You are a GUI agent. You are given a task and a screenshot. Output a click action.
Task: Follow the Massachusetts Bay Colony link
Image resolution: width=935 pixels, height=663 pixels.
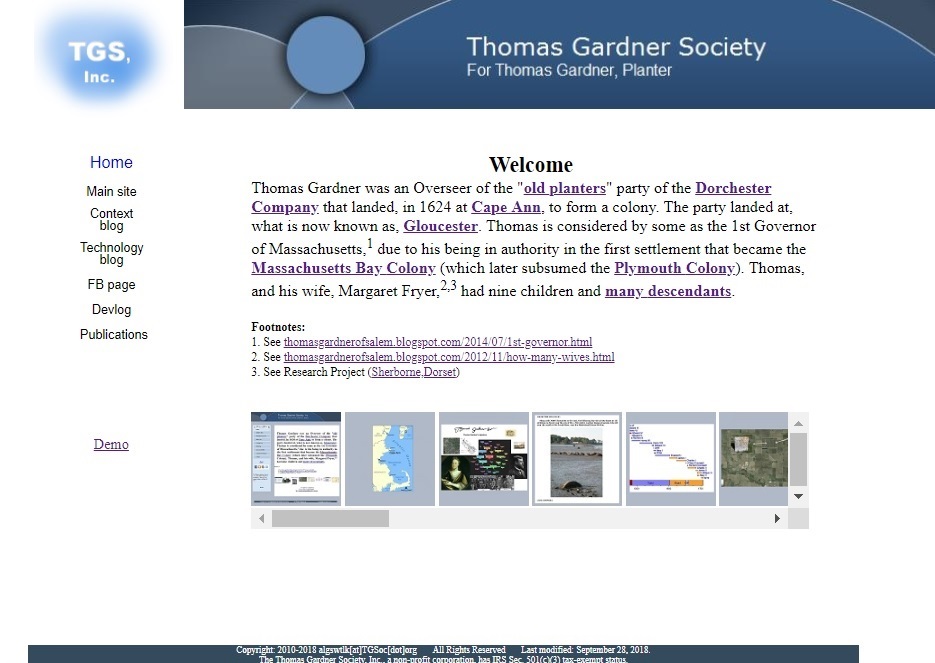pyautogui.click(x=343, y=268)
